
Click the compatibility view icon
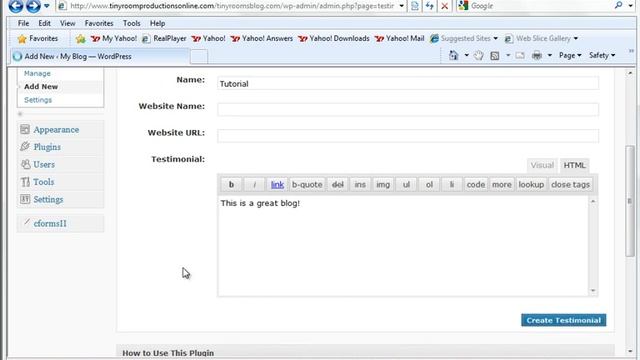[x=415, y=6]
